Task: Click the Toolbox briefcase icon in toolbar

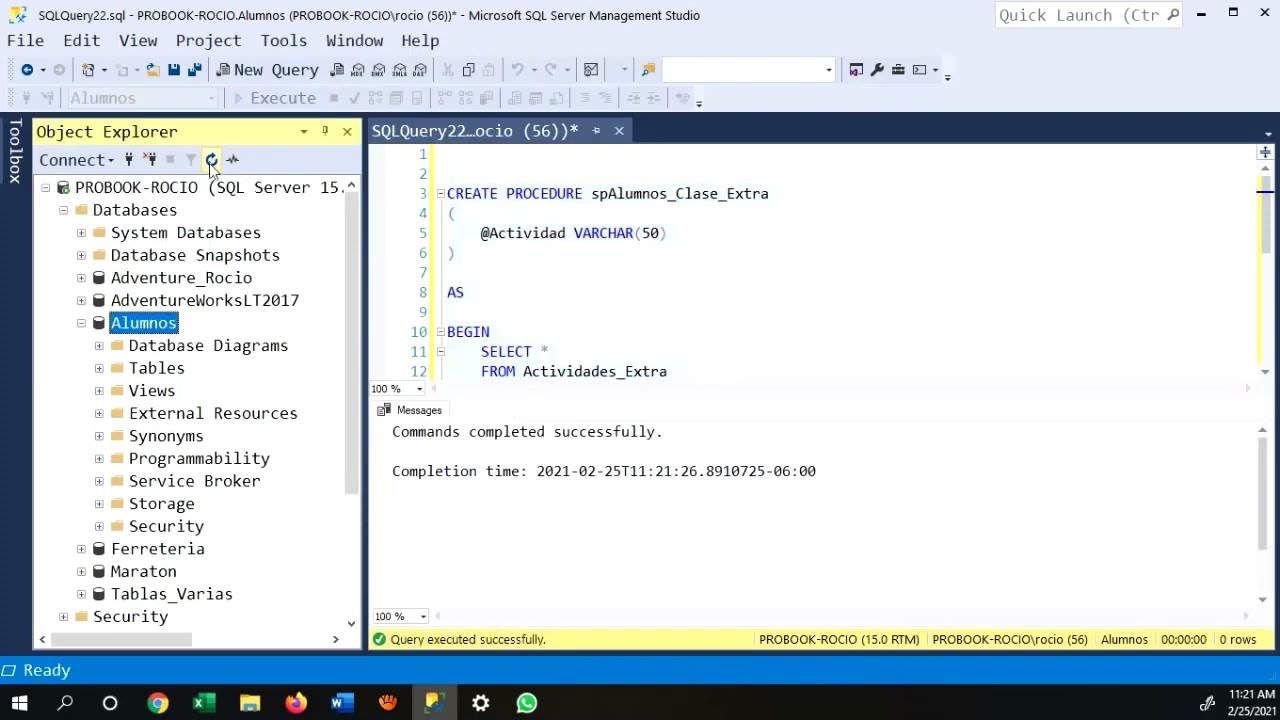Action: point(898,70)
